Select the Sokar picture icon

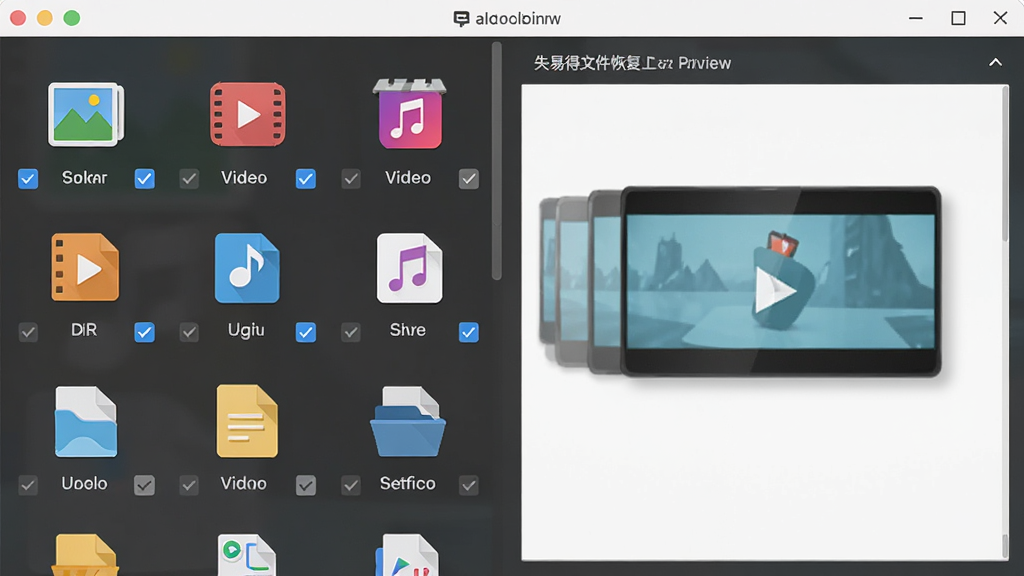point(86,114)
